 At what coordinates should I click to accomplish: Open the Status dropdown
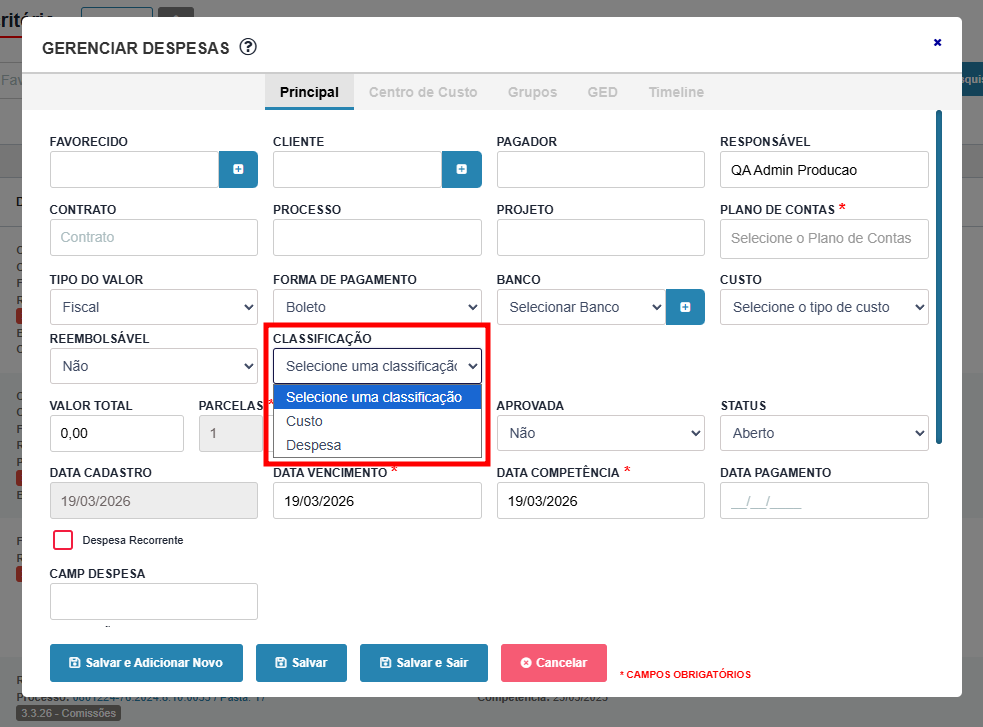(824, 433)
